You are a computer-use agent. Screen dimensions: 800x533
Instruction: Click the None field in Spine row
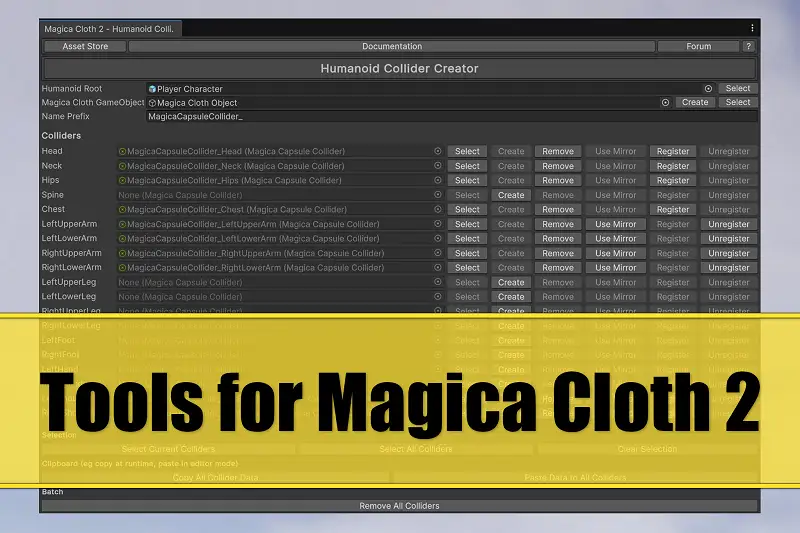point(280,195)
